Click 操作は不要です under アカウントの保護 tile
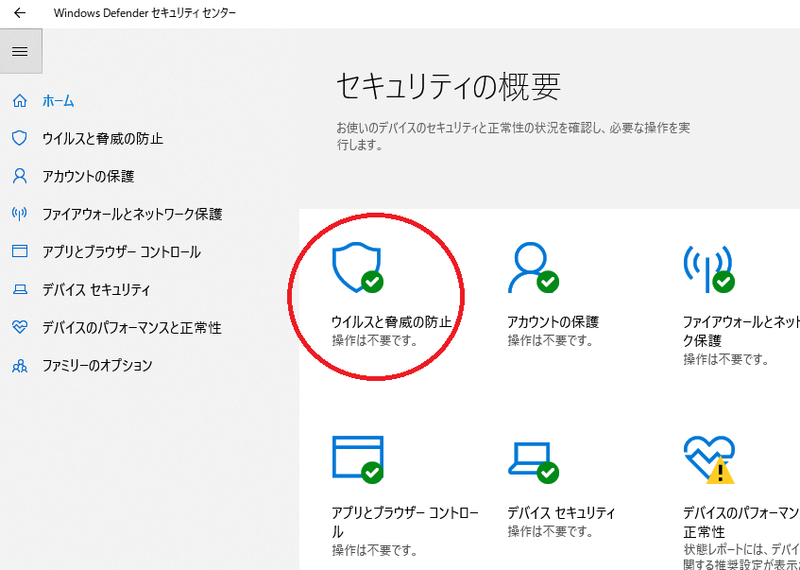 [551, 340]
